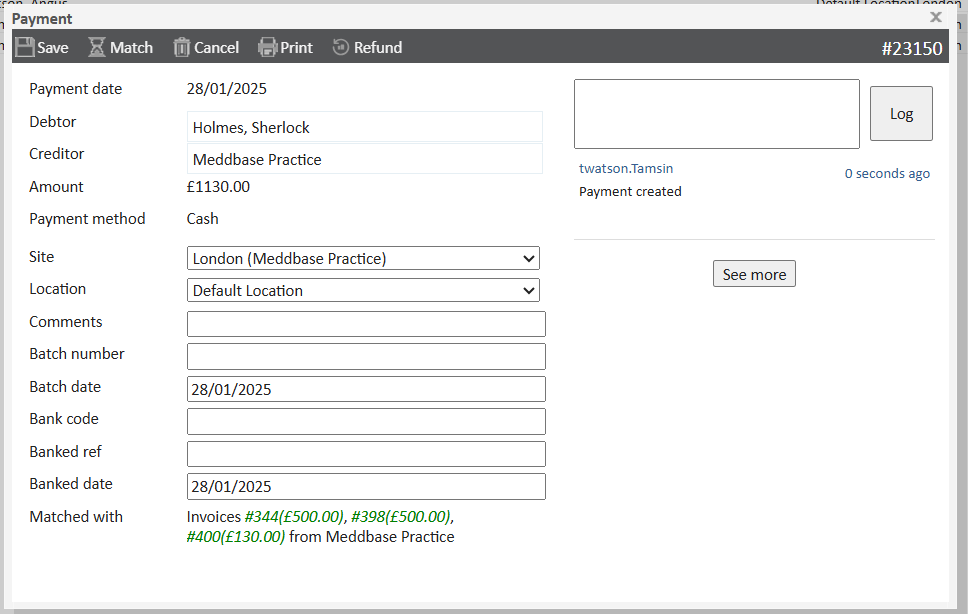This screenshot has width=968, height=614.
Task: Click the See more button
Action: 754,274
